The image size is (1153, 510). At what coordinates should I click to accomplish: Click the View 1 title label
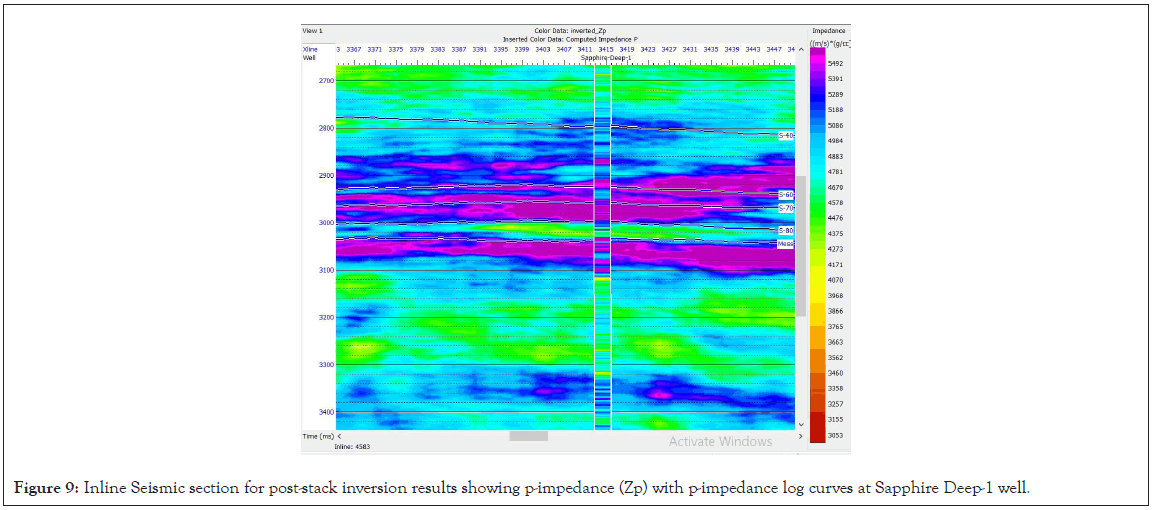pyautogui.click(x=313, y=31)
